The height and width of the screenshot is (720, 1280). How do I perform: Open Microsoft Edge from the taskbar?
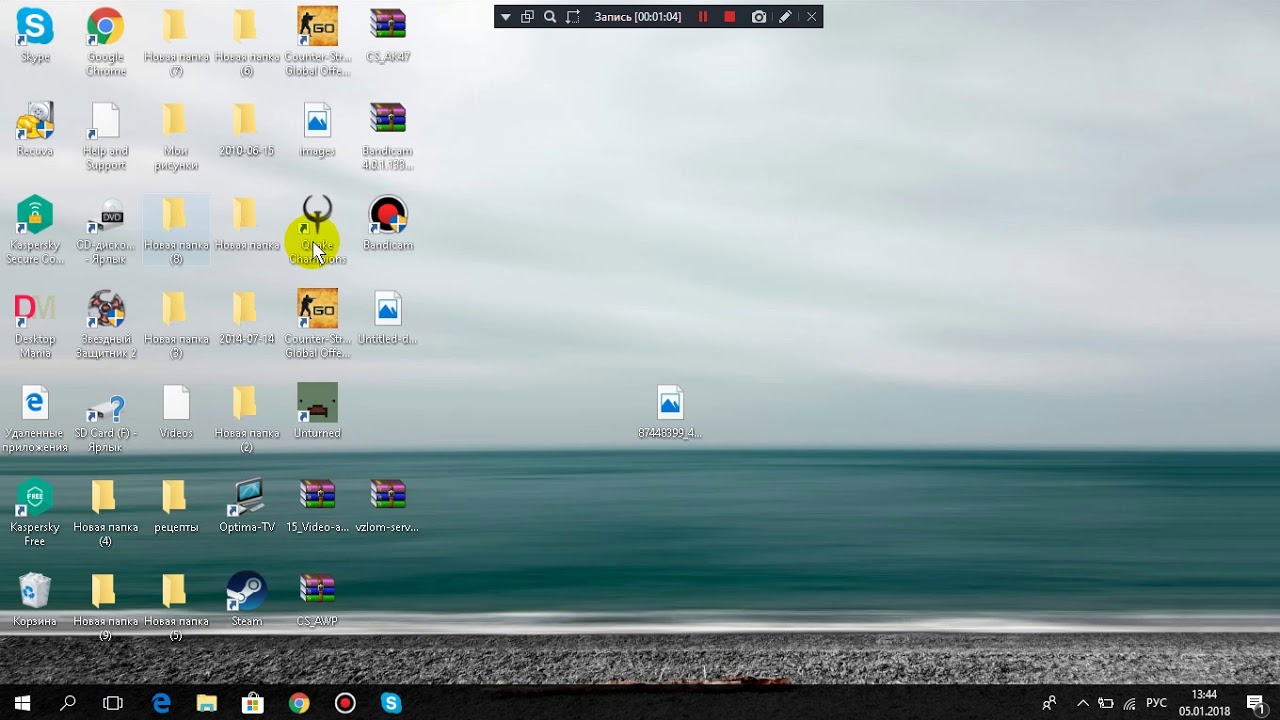[161, 703]
